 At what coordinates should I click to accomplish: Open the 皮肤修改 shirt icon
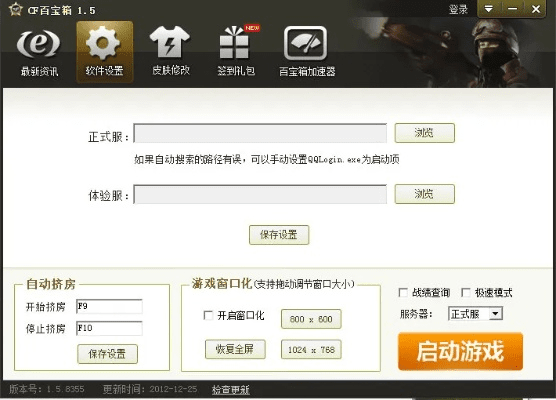pyautogui.click(x=171, y=51)
